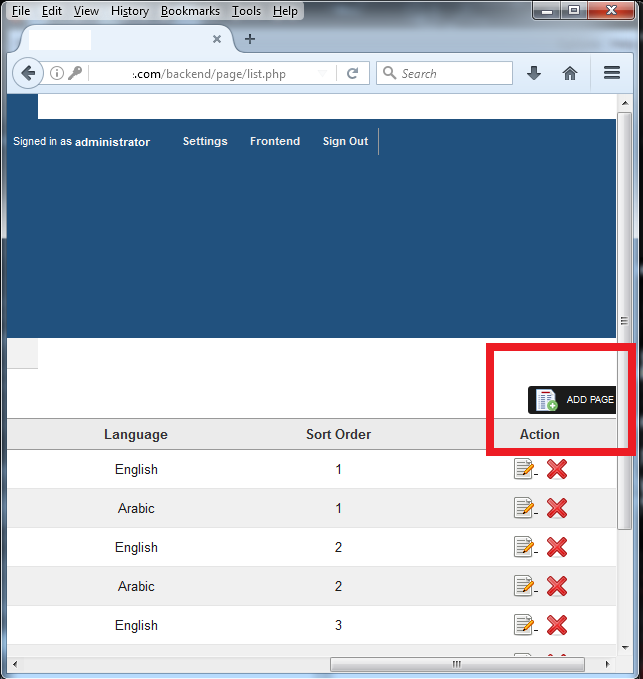Screen dimensions: 643x679
Task: Reload the page with refresh icon
Action: pos(352,73)
